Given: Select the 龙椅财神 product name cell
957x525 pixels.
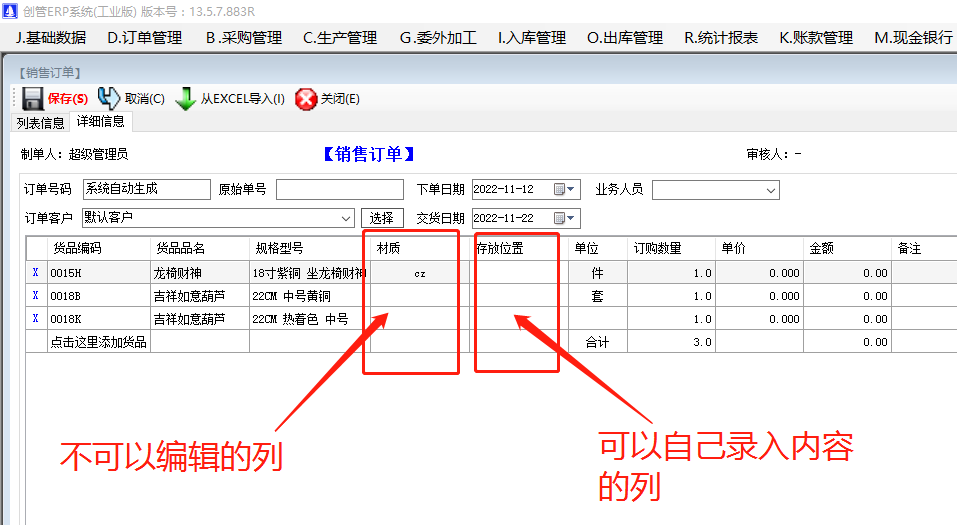Looking at the screenshot, I should point(200,273).
